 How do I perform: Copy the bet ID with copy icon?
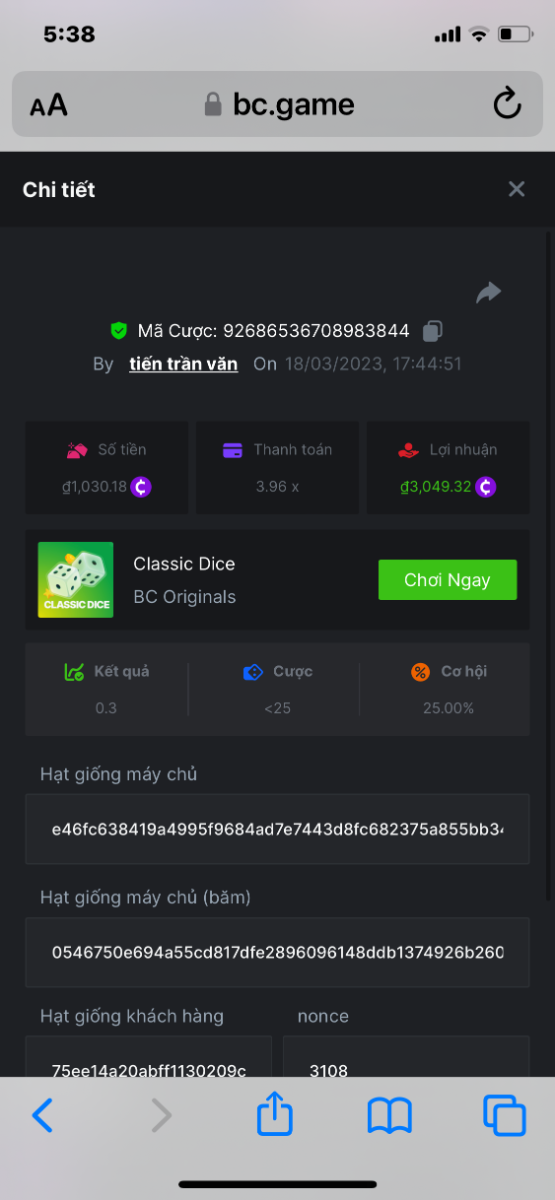tap(432, 331)
